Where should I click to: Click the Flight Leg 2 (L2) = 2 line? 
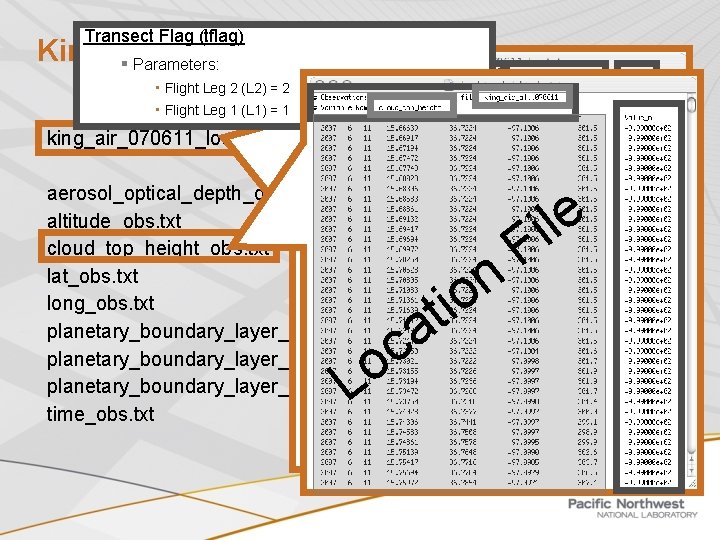227,88
